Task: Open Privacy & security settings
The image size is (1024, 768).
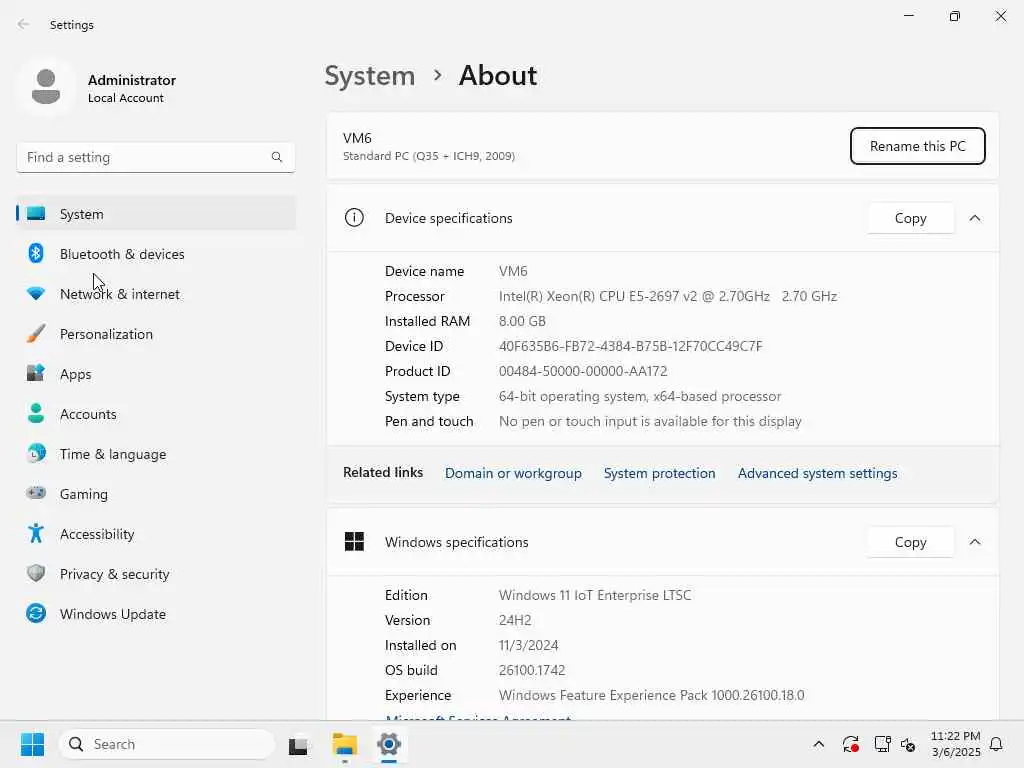Action: (x=156, y=573)
